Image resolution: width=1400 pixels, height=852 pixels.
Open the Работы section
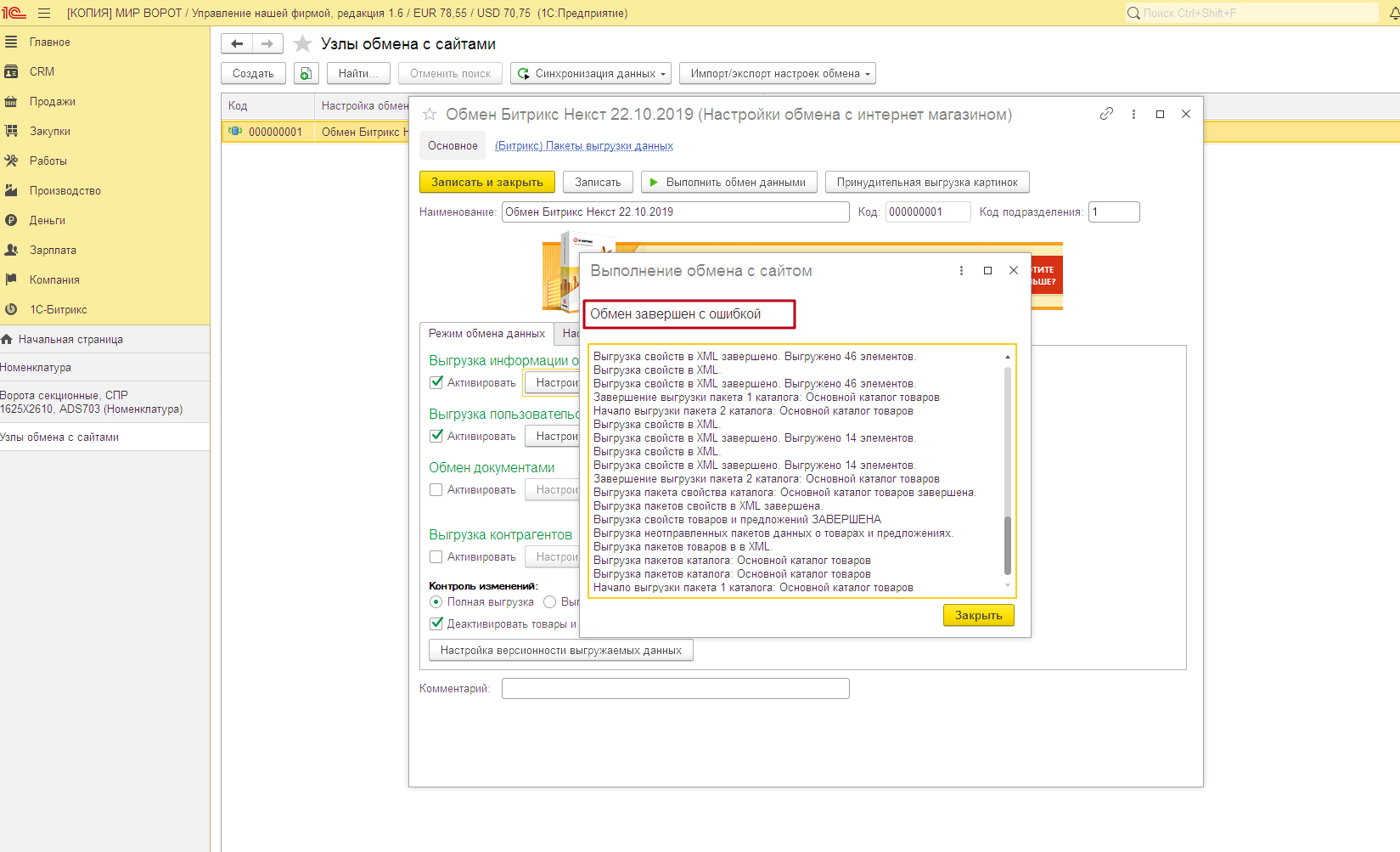48,161
